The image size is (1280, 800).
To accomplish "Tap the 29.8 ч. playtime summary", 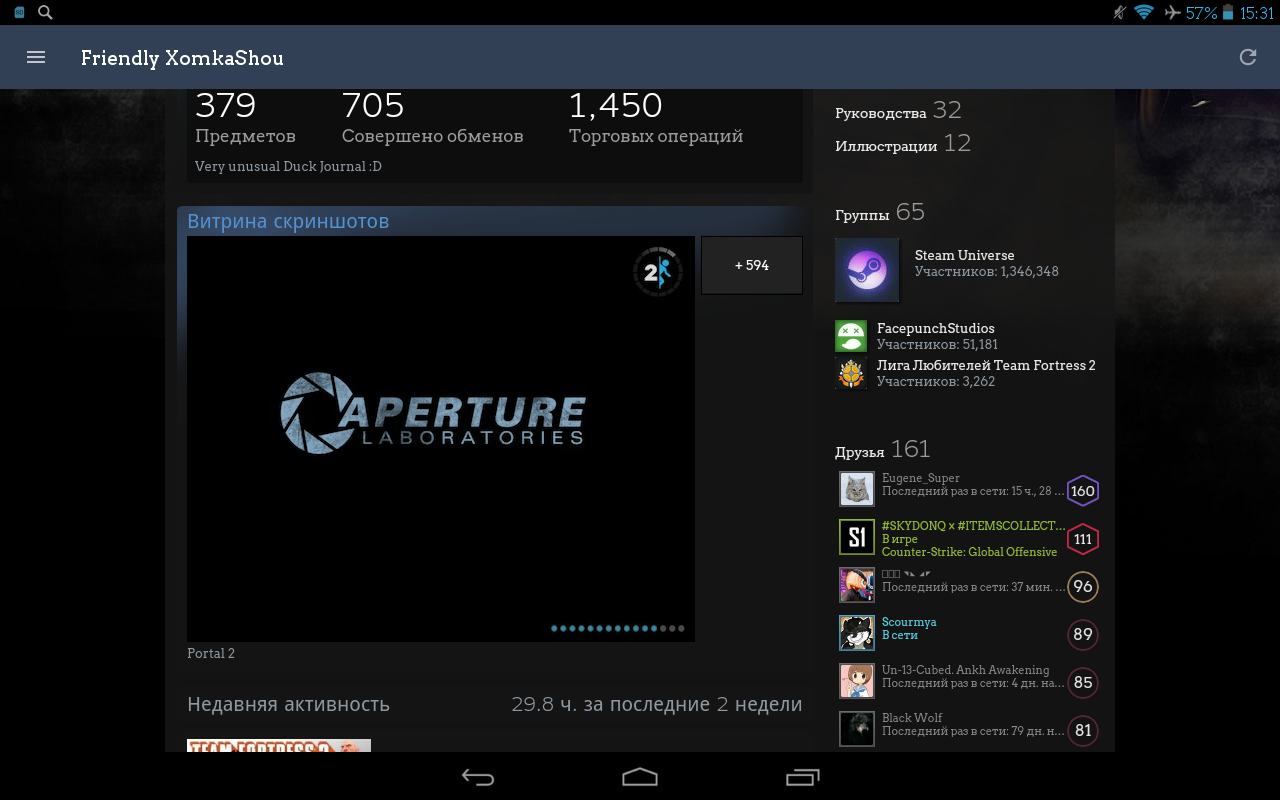I will point(656,704).
